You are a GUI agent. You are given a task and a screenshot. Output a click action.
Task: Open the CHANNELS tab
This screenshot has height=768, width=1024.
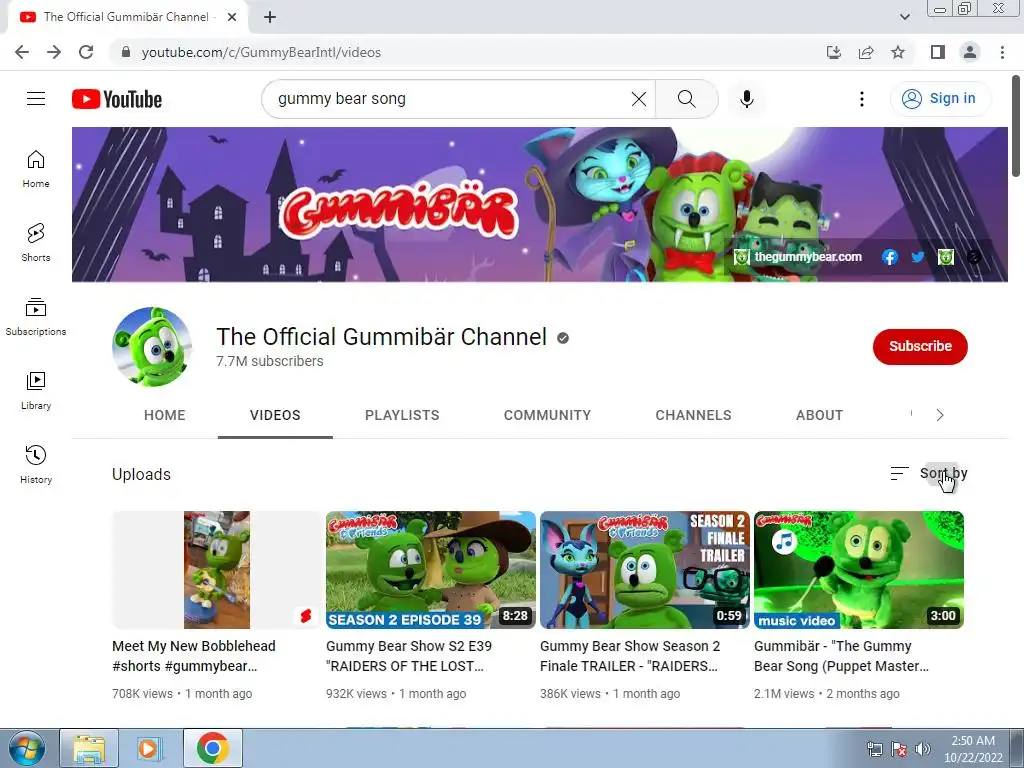(694, 415)
